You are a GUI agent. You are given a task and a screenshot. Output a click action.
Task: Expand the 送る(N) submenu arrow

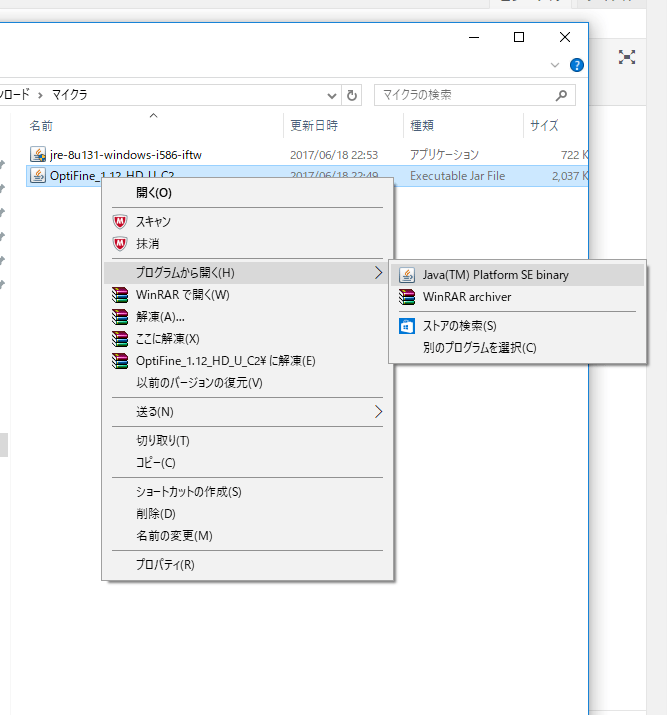click(x=378, y=412)
